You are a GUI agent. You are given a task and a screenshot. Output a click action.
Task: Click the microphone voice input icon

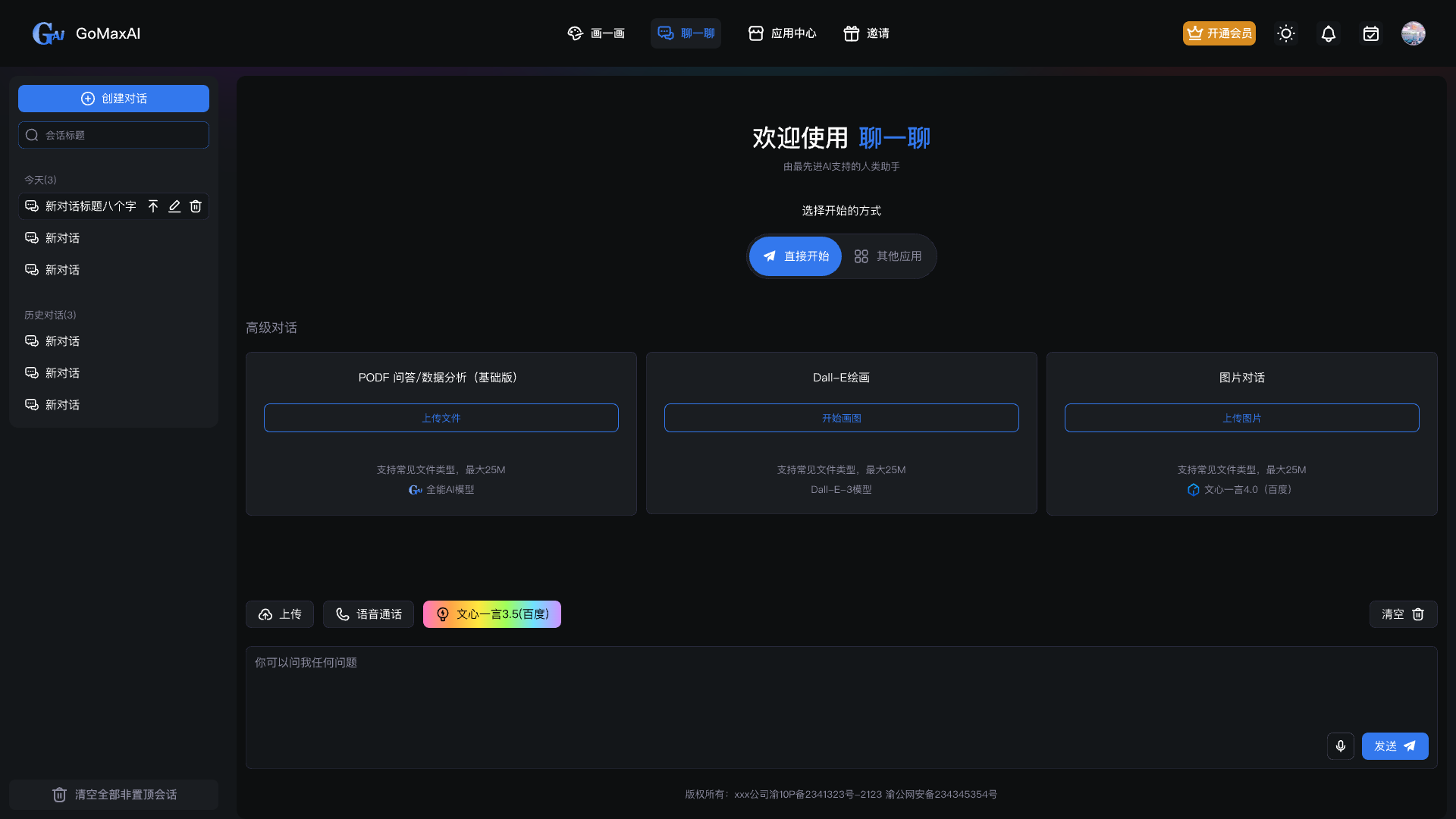pos(1340,746)
